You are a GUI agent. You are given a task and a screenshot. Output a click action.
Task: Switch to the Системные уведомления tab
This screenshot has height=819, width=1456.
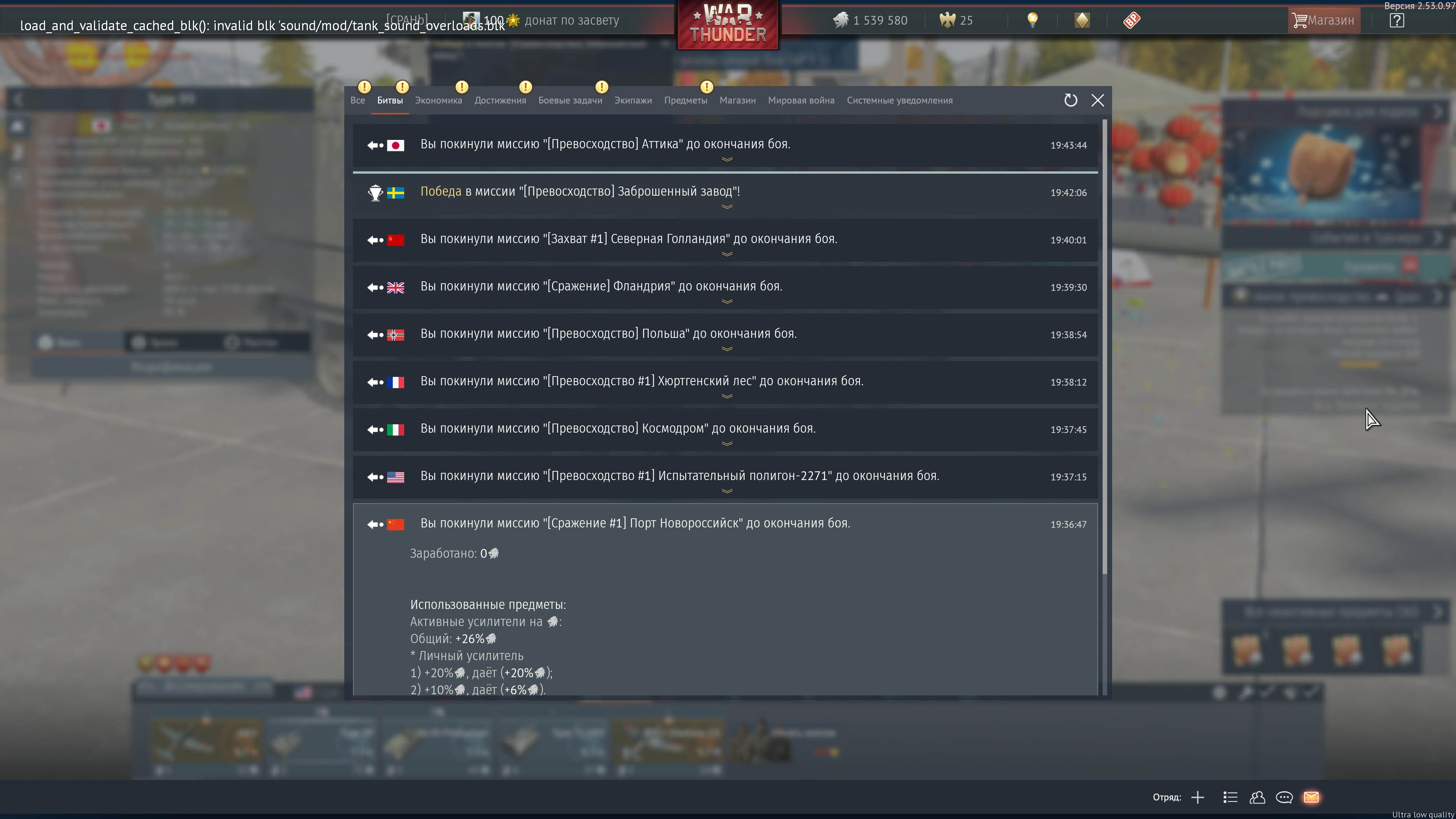899,100
